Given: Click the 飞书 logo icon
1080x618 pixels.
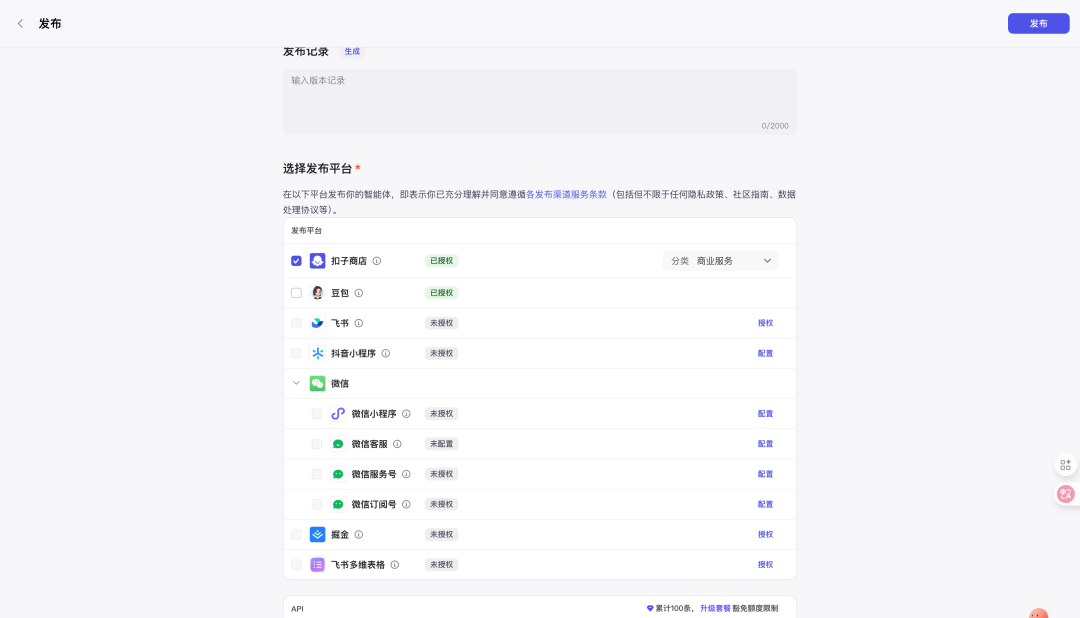Looking at the screenshot, I should click(x=318, y=323).
